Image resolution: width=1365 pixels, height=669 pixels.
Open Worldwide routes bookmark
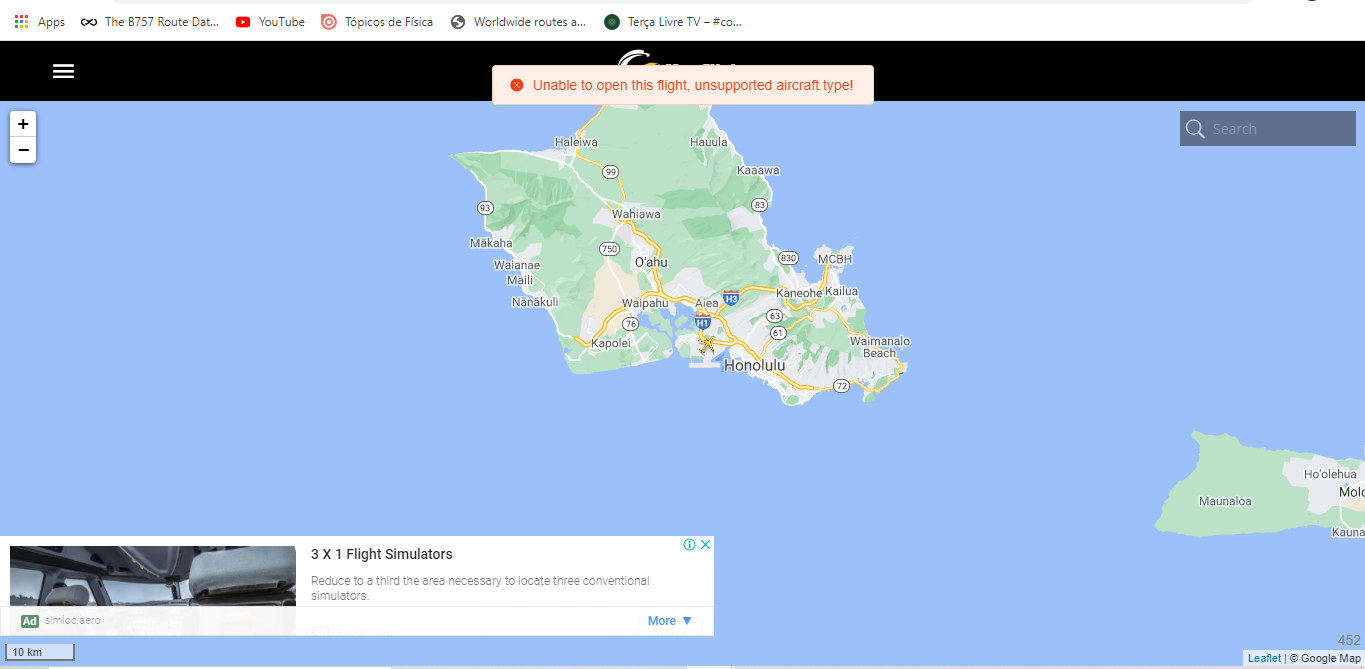click(x=518, y=21)
